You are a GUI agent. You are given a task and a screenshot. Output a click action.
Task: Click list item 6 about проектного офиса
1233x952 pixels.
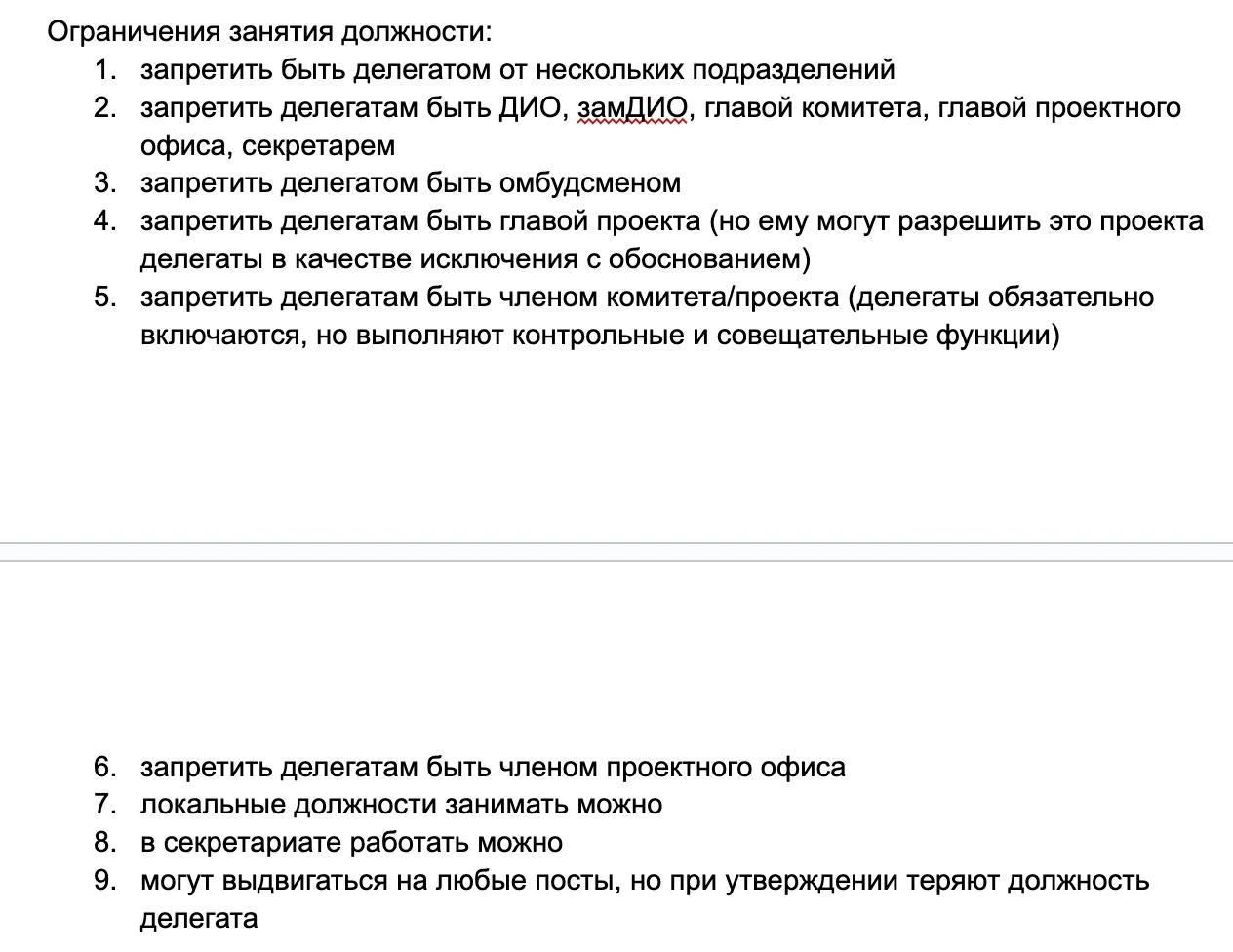[x=493, y=768]
